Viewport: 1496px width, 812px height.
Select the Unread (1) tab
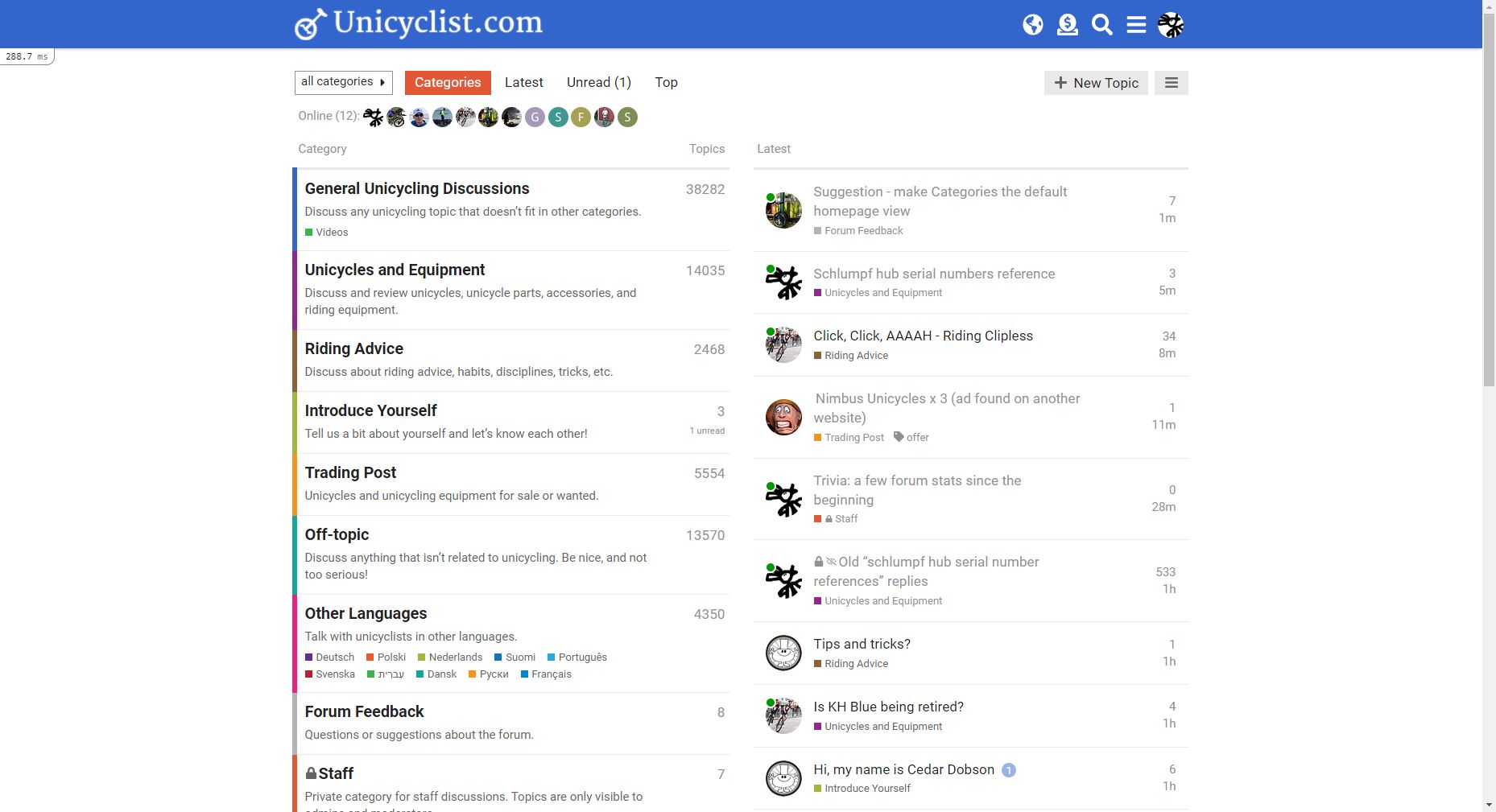pos(598,82)
